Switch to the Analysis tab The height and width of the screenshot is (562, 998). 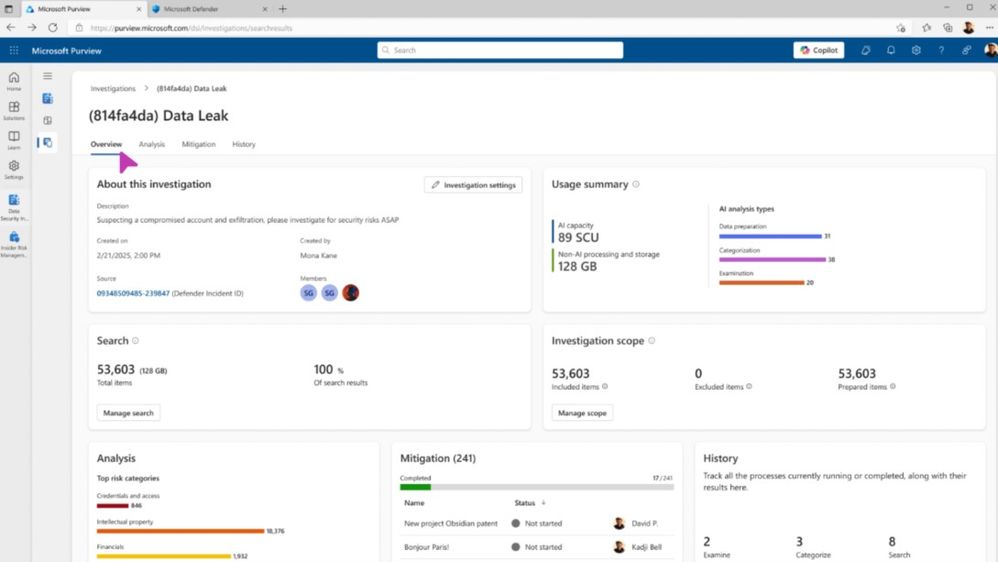pyautogui.click(x=151, y=144)
